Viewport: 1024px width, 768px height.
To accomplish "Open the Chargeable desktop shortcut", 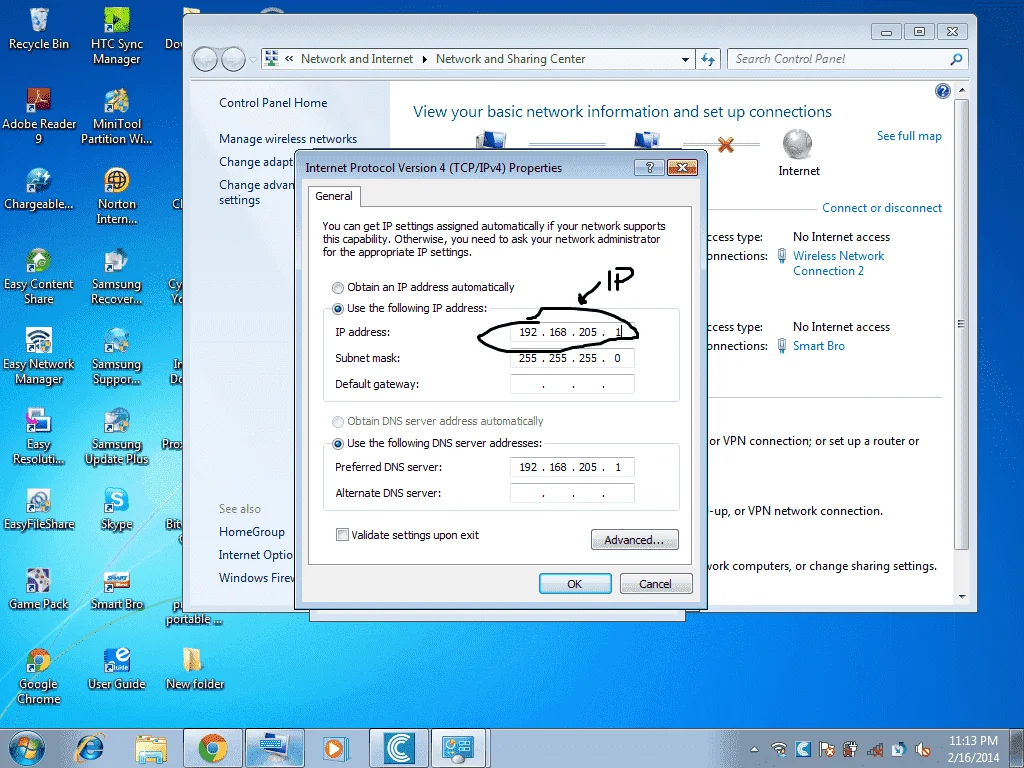I will coord(39,189).
